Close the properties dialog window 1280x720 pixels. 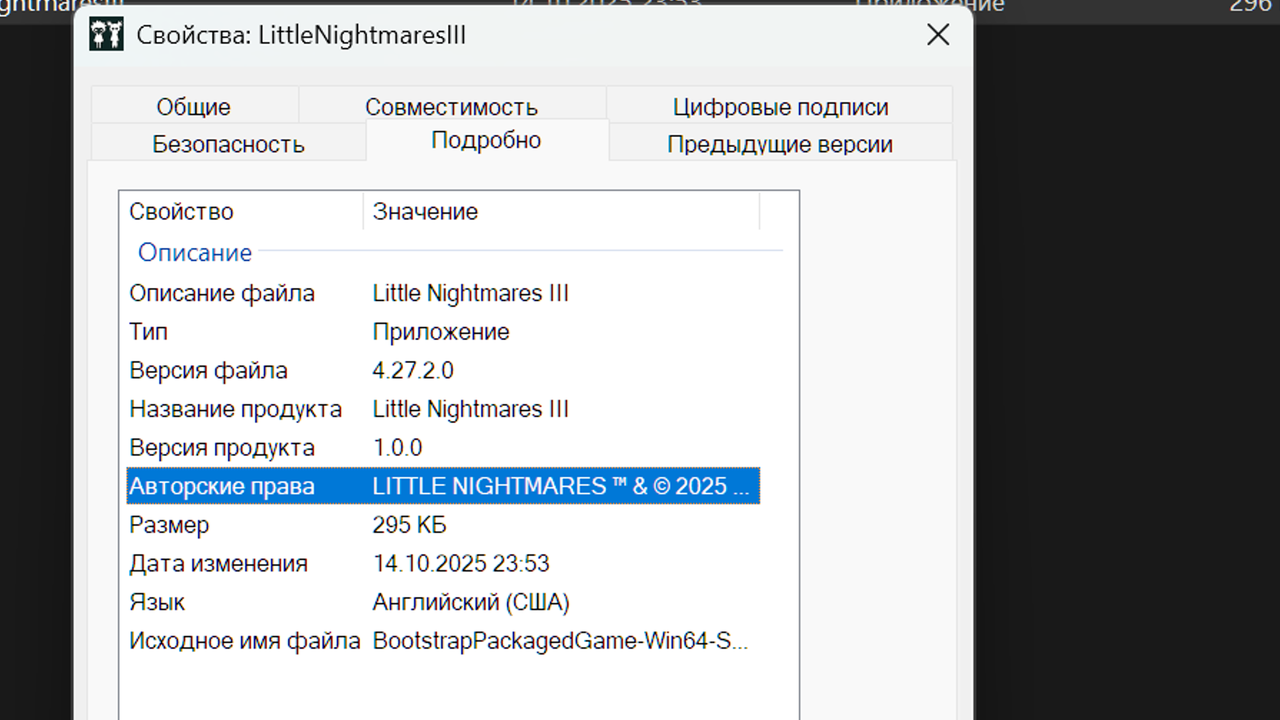click(x=938, y=35)
